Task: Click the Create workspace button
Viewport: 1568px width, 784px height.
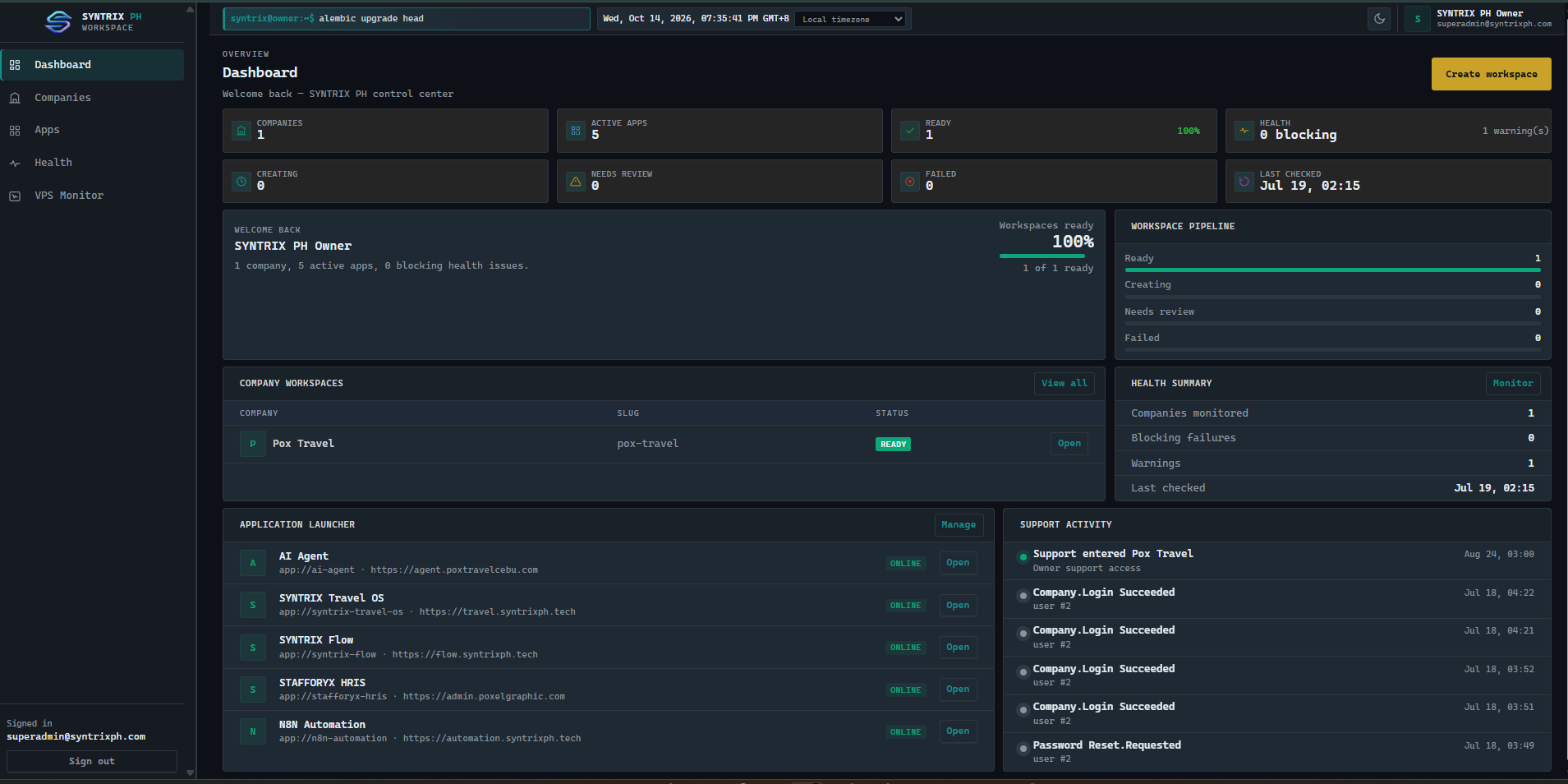Action: 1491,74
